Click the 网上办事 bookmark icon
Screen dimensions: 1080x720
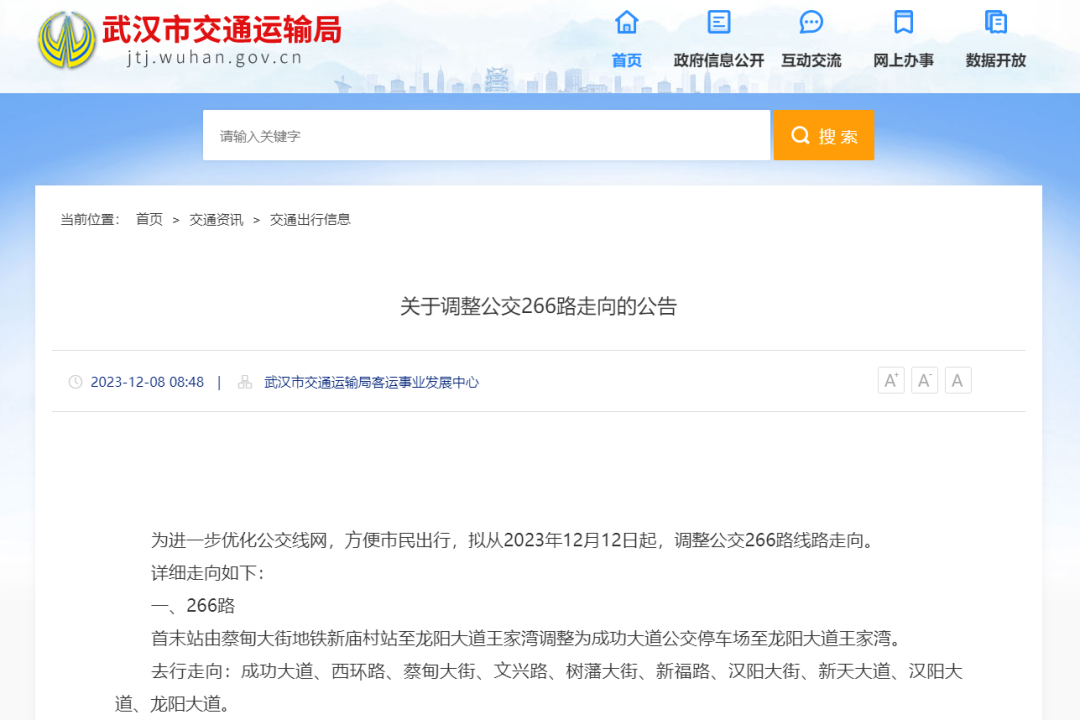(902, 22)
